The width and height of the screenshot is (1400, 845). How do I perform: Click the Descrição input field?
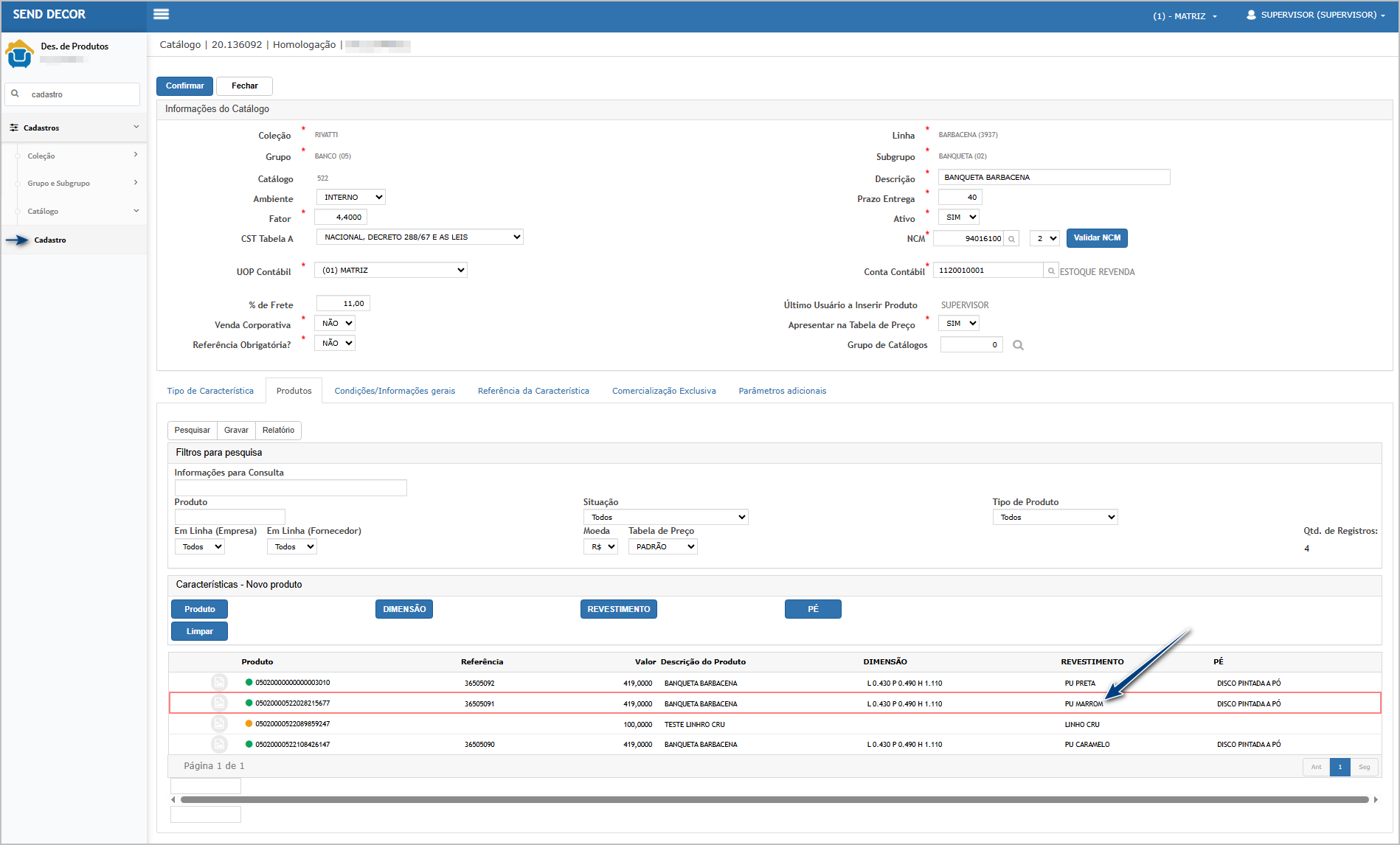(1053, 178)
